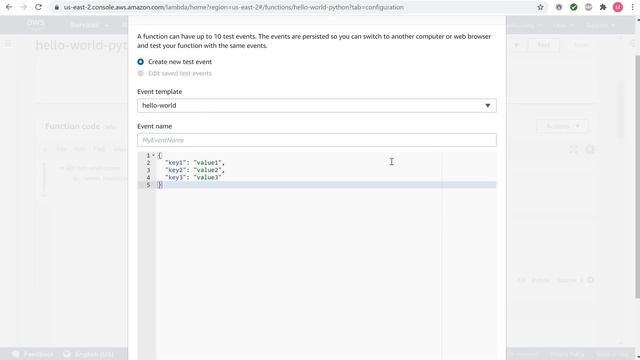Viewport: 640px width, 360px height.
Task: Click the "key2": "value2" line in the editor
Action: (195, 170)
